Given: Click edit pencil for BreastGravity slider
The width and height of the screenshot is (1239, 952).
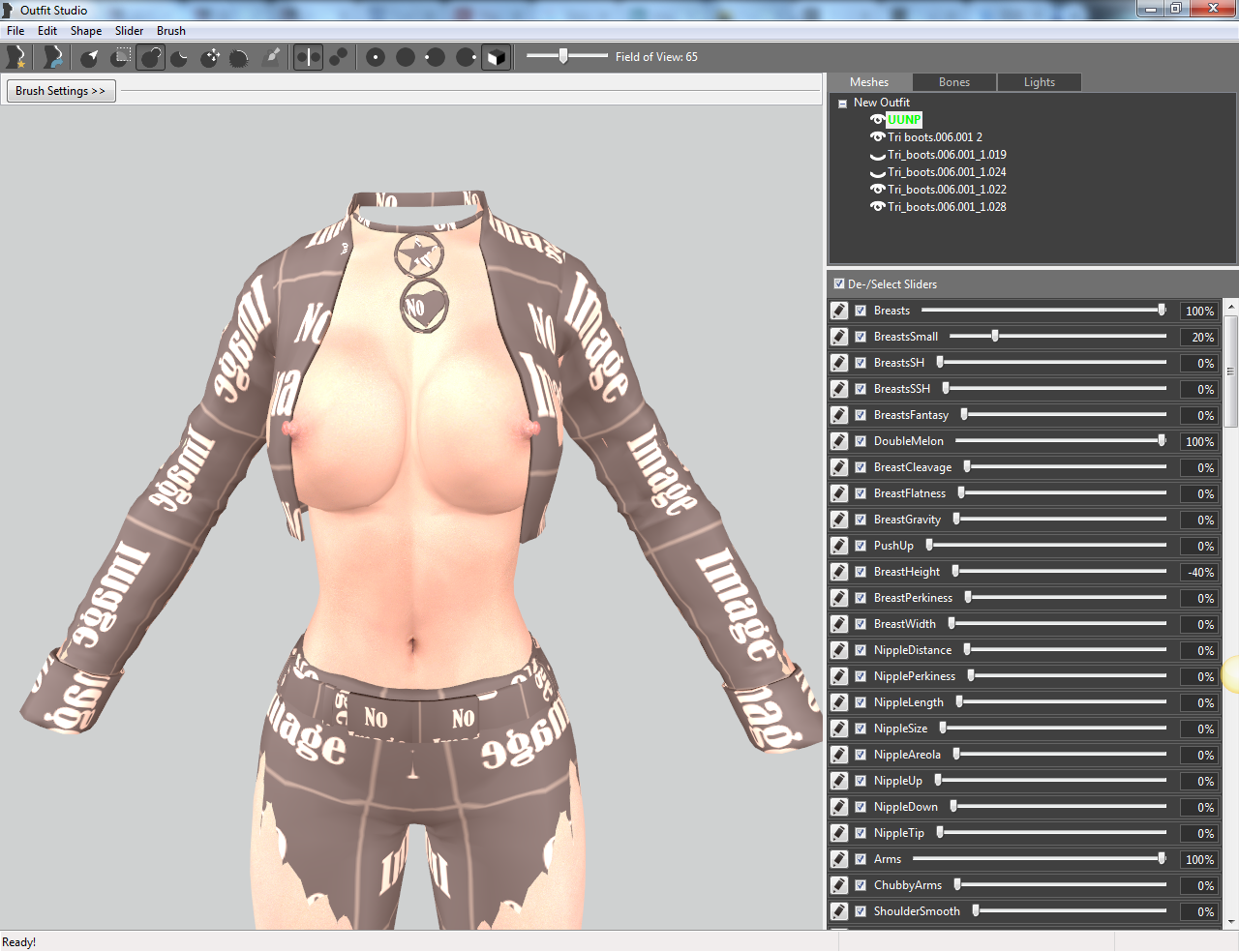Looking at the screenshot, I should pos(839,520).
